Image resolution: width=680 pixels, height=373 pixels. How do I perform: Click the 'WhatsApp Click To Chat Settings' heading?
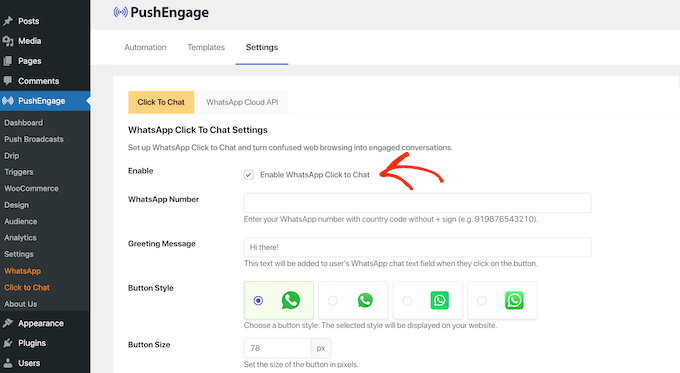[198, 130]
